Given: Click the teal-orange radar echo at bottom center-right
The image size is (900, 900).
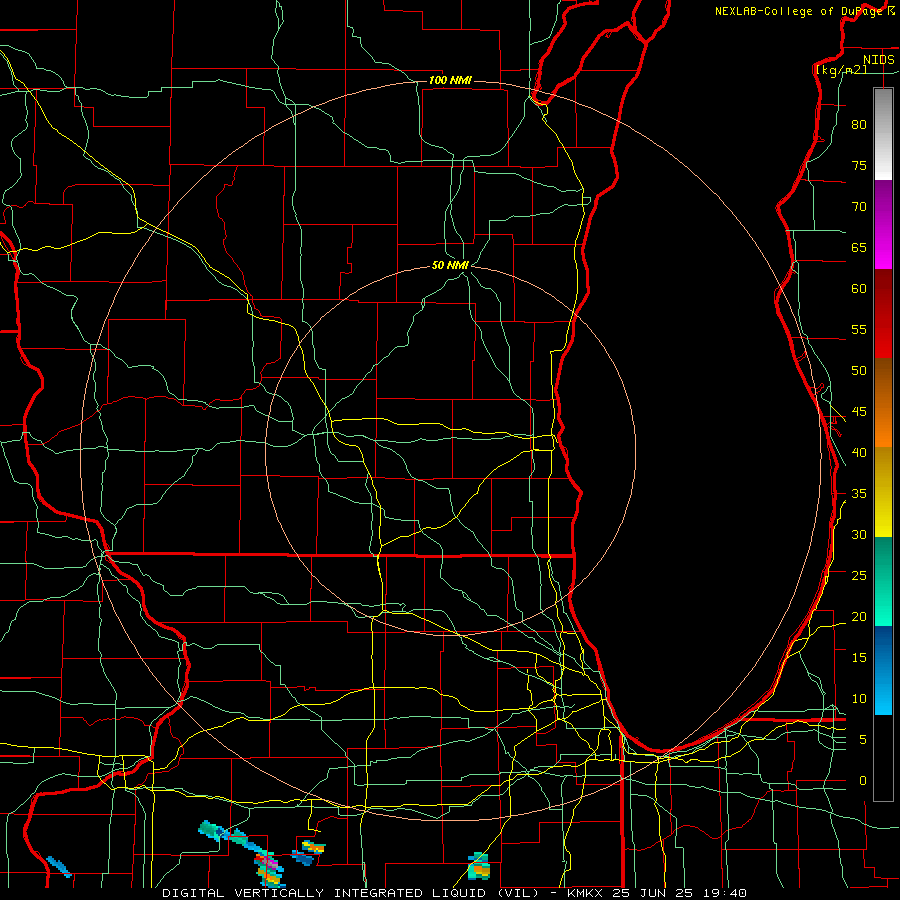Looking at the screenshot, I should pos(479,866).
